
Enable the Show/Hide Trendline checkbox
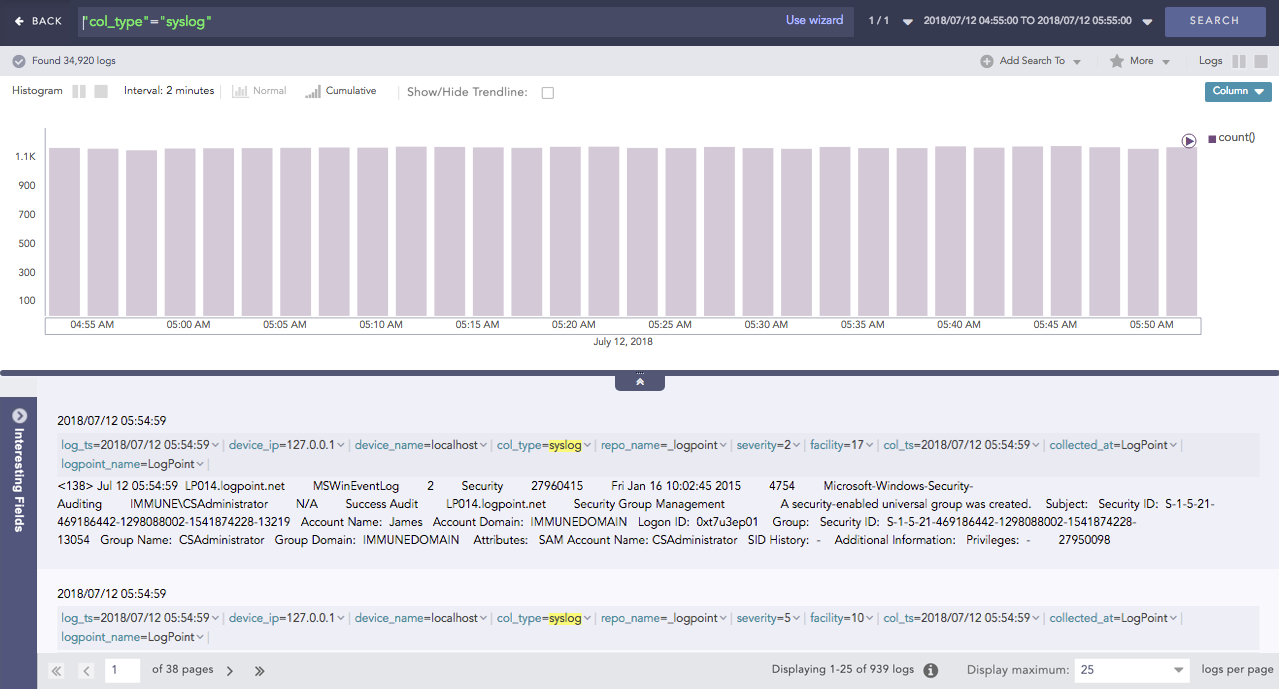click(546, 90)
